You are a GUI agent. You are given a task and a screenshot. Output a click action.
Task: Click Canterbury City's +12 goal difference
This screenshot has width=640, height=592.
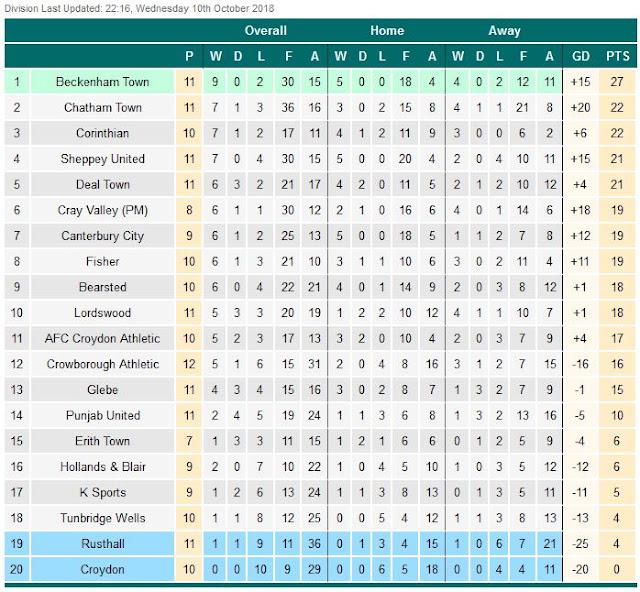click(580, 236)
